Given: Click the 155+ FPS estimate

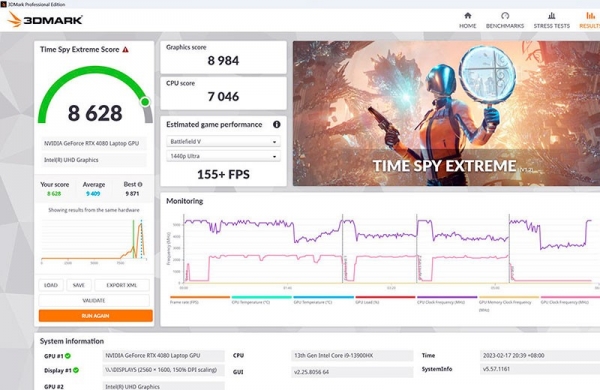Looking at the screenshot, I should tap(223, 175).
